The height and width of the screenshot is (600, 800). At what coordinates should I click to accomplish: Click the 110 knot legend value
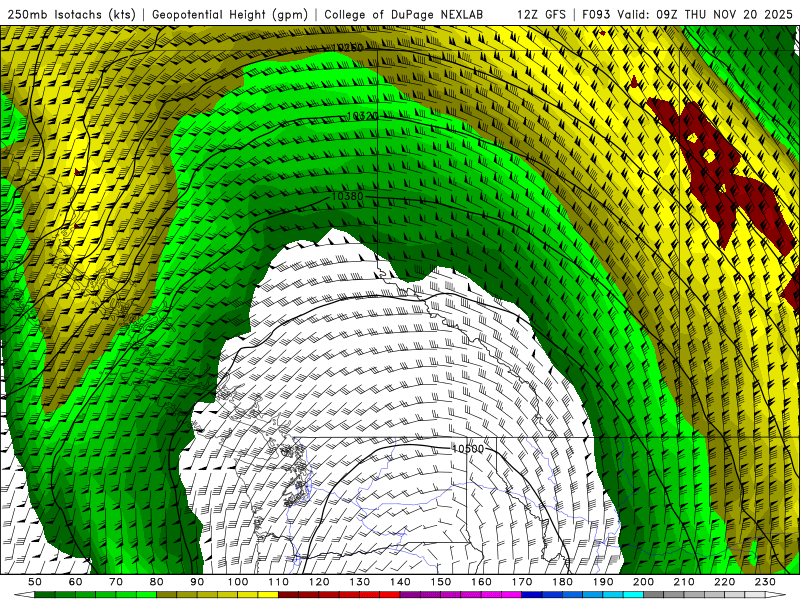(279, 582)
